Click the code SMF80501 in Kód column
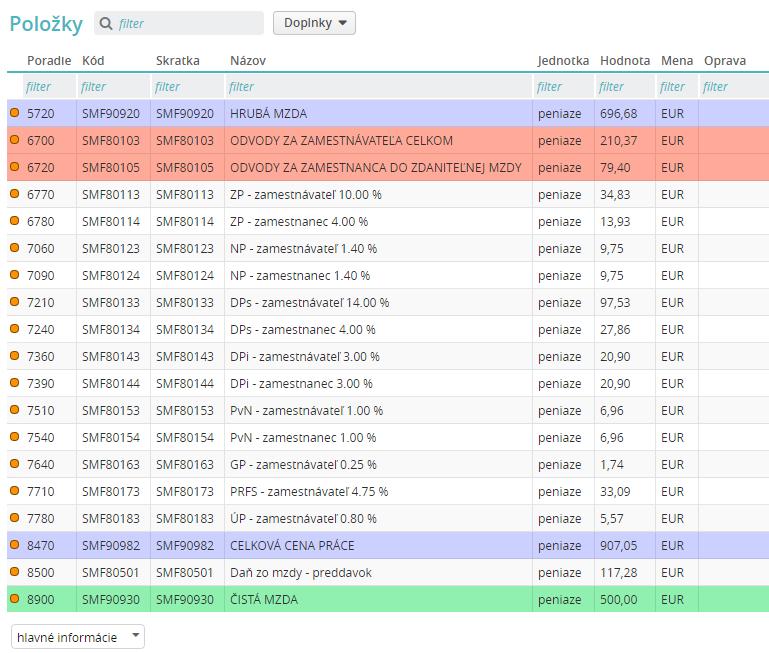This screenshot has height=653, width=769. (110, 572)
